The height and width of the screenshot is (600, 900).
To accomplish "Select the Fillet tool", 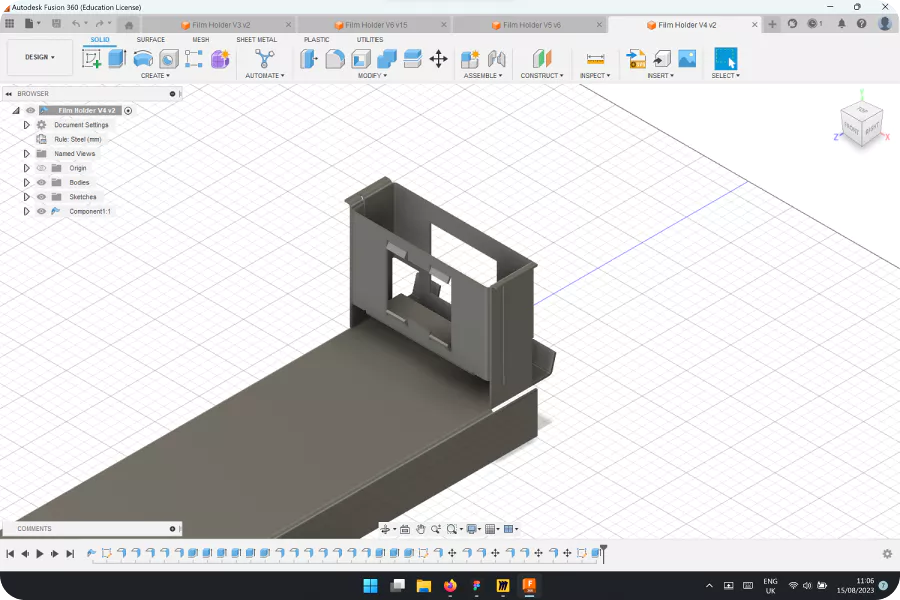I will pyautogui.click(x=335, y=59).
